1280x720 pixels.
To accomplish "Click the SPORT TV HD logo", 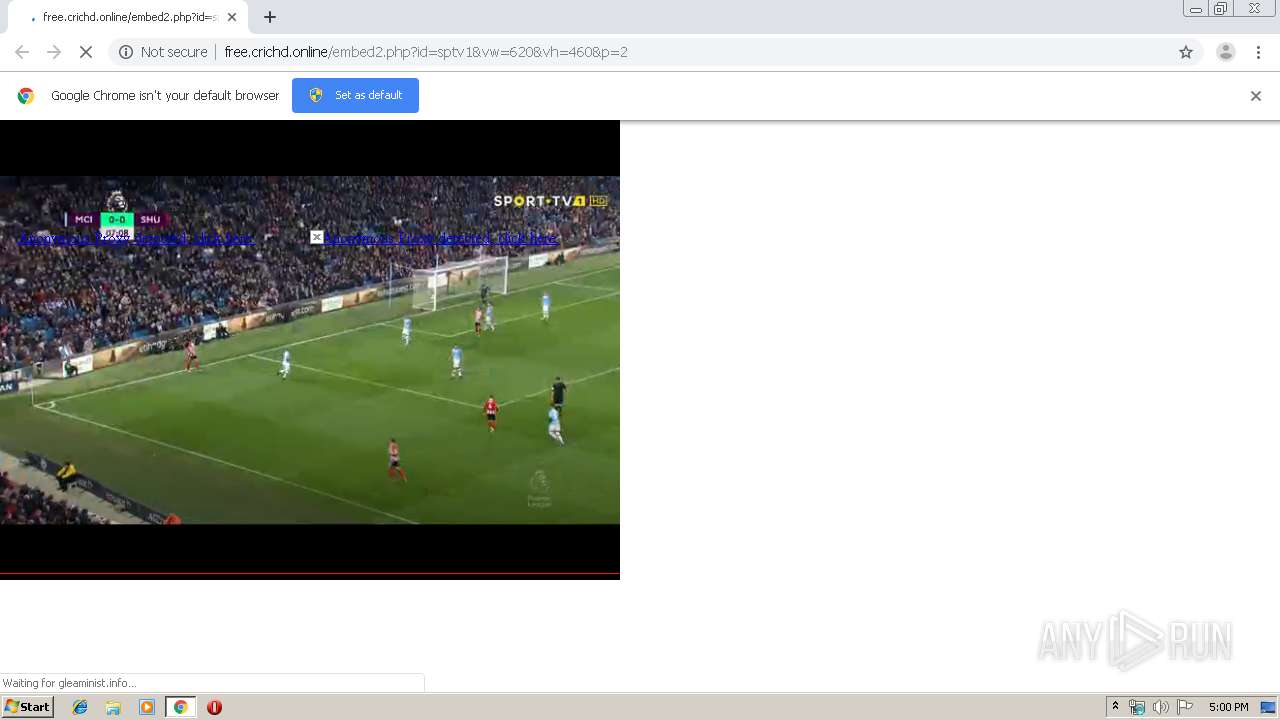I will pyautogui.click(x=551, y=201).
